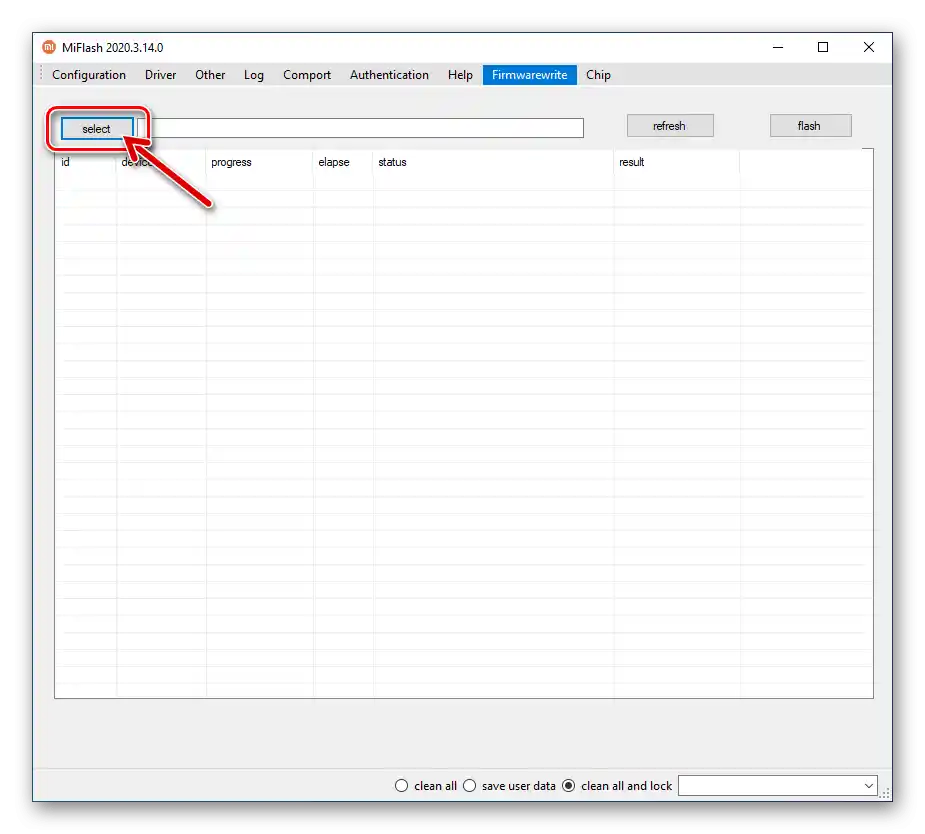The width and height of the screenshot is (925, 834).
Task: Open the Comport menu
Action: (x=307, y=75)
